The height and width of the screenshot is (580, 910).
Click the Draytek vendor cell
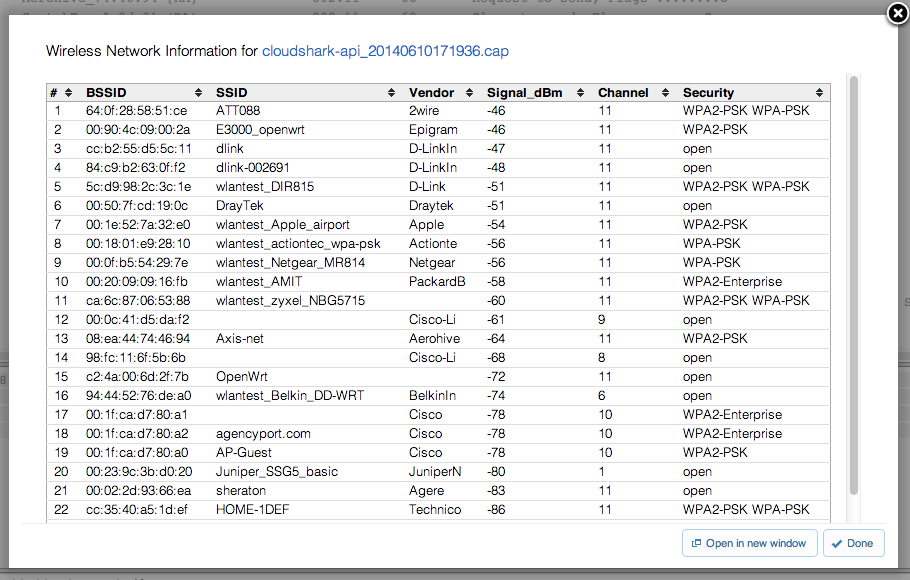pos(431,206)
